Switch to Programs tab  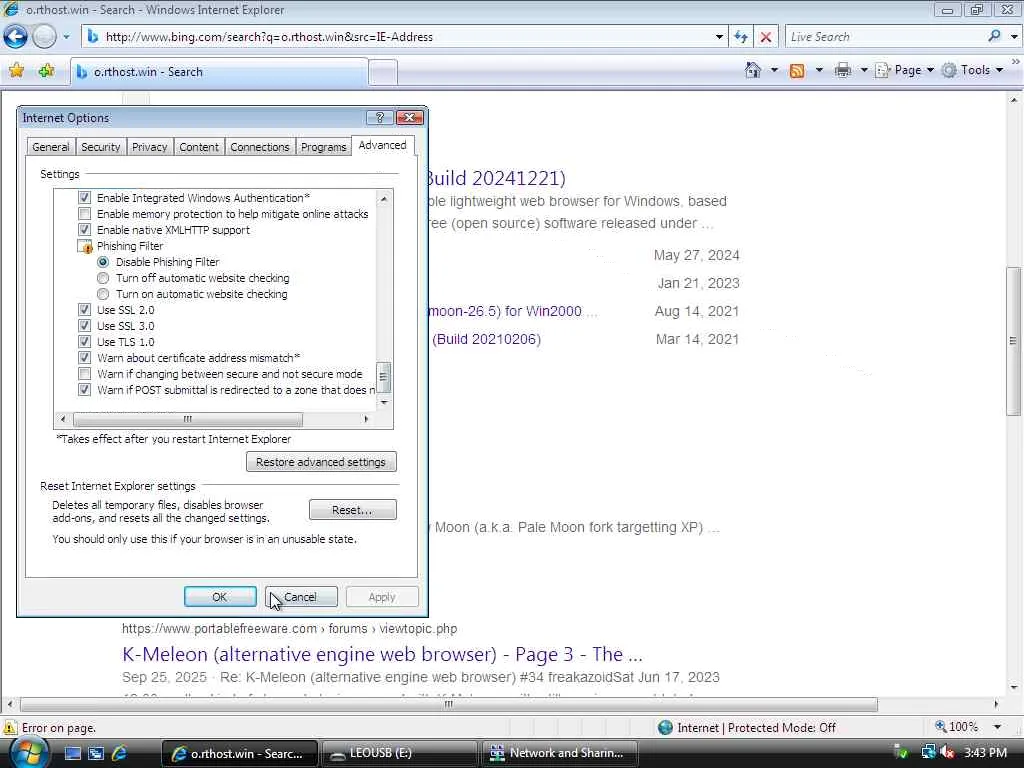(x=323, y=147)
